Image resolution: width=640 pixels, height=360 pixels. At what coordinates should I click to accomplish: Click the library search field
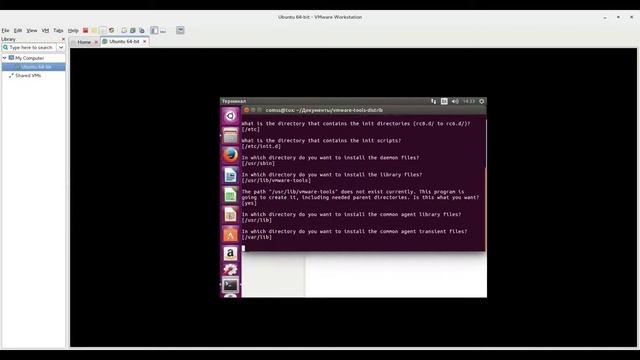(29, 48)
